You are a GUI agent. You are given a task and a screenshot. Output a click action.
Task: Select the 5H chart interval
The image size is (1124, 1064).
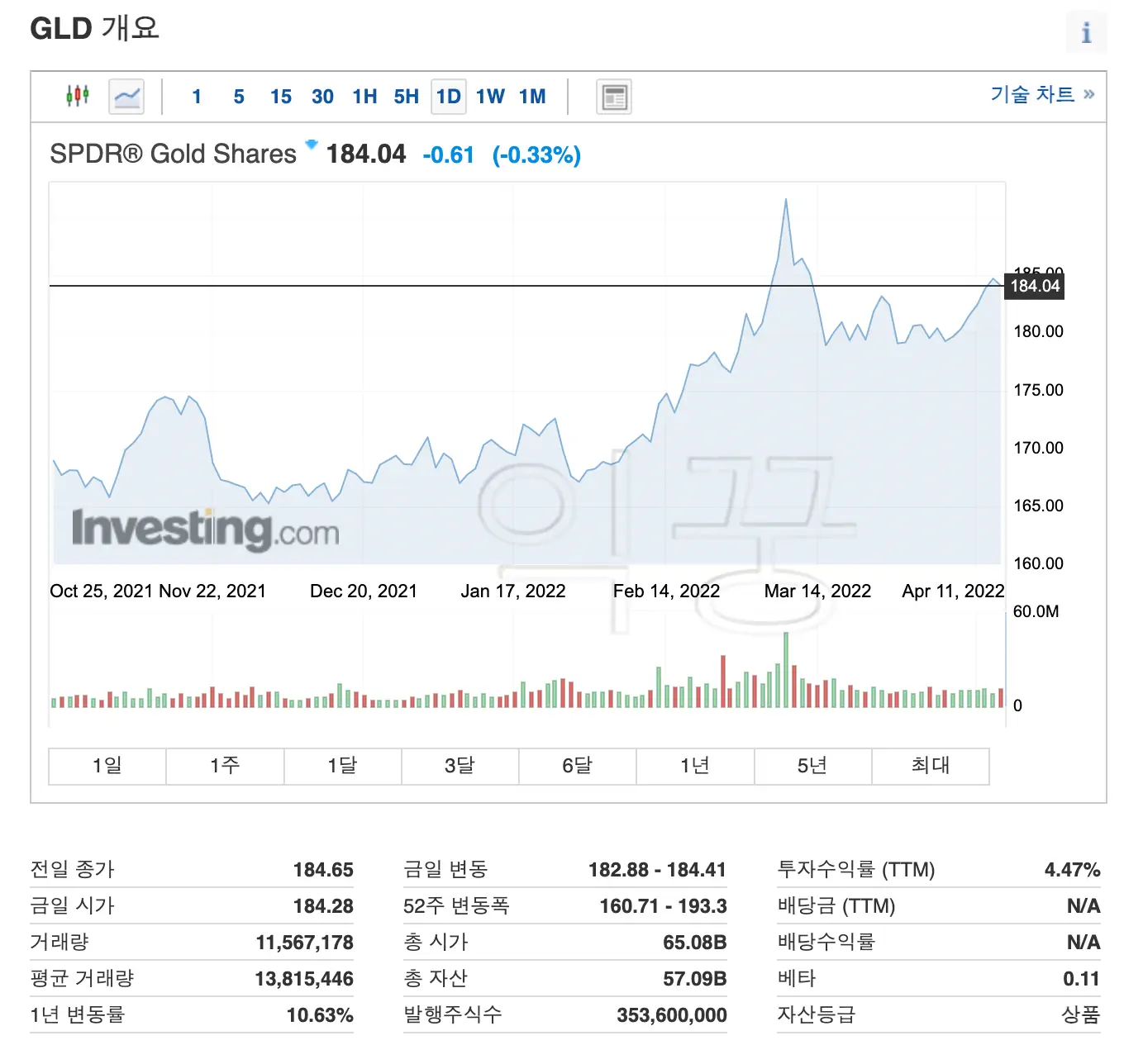click(x=406, y=96)
